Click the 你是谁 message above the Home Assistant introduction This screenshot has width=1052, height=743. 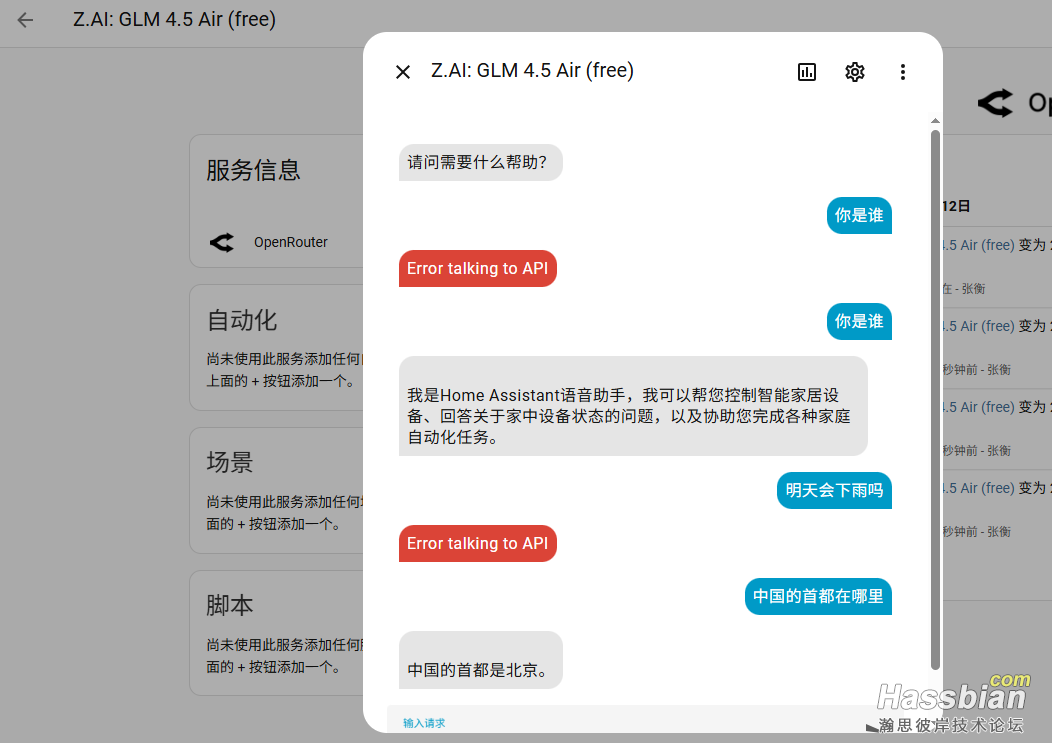click(x=859, y=321)
